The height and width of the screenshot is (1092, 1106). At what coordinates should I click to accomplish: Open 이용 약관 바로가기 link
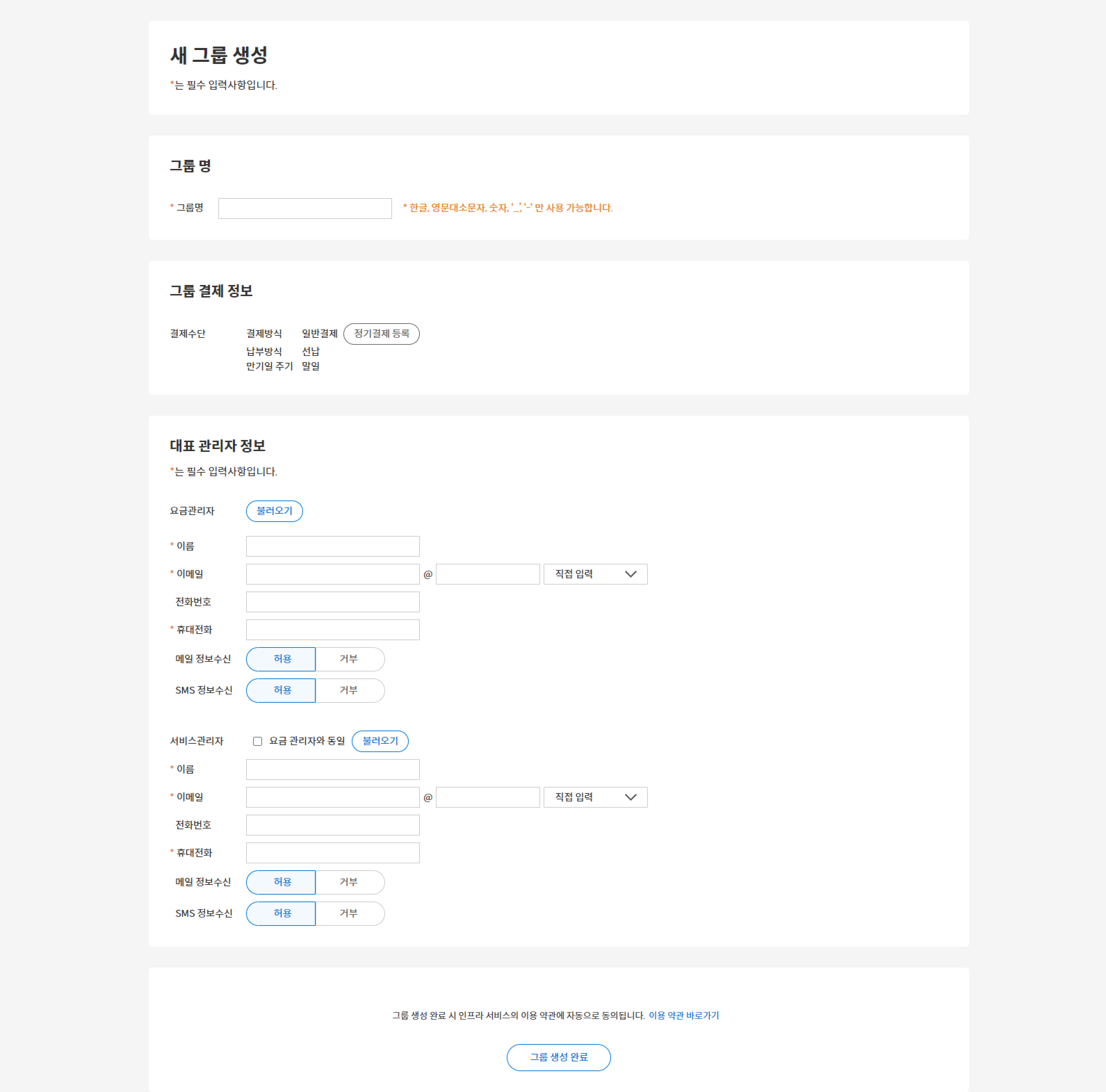click(684, 1015)
